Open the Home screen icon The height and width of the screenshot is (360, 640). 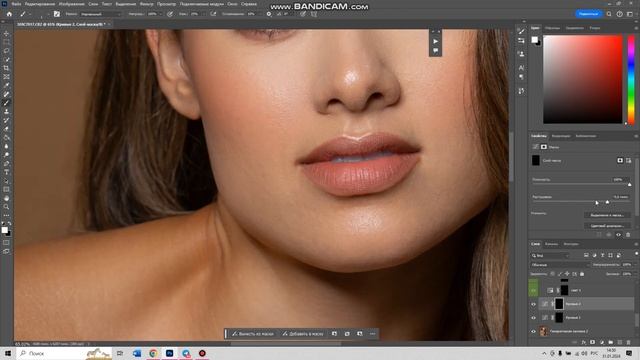click(9, 14)
